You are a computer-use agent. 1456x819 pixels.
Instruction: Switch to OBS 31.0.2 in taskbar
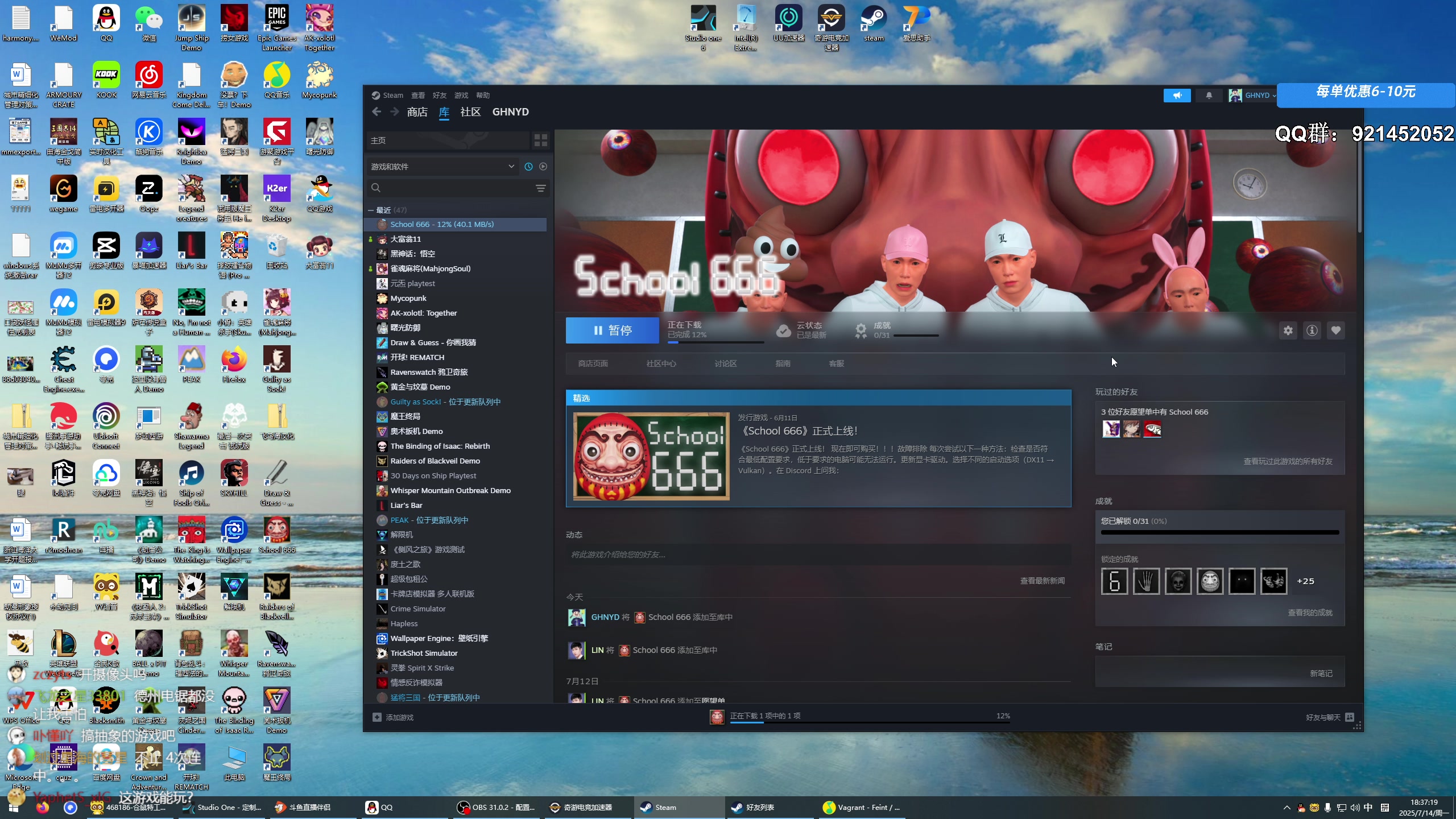coord(496,808)
